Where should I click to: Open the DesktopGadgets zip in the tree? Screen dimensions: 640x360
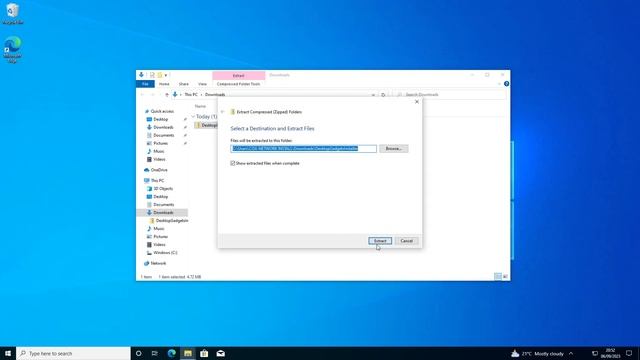[171, 221]
